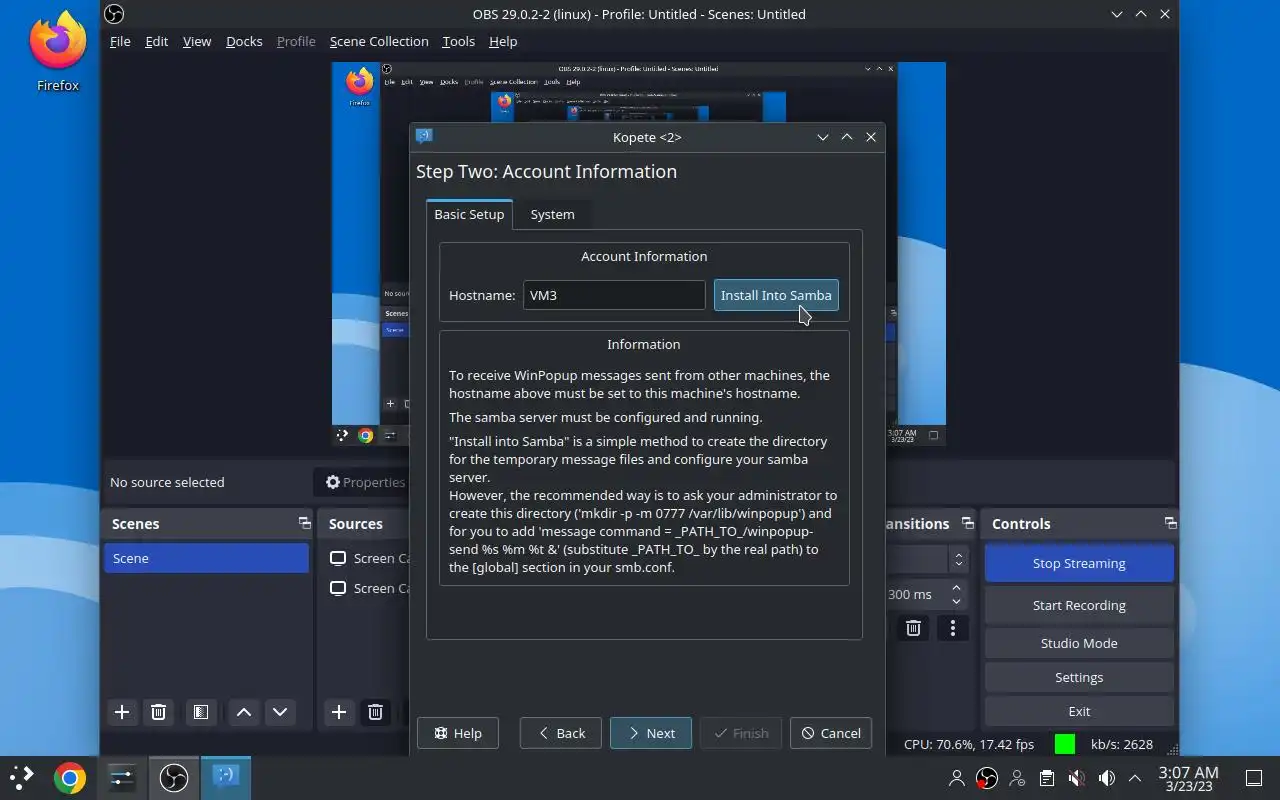Screen dimensions: 1280x800
Task: Open System Settings from the taskbar
Action: tap(122, 777)
